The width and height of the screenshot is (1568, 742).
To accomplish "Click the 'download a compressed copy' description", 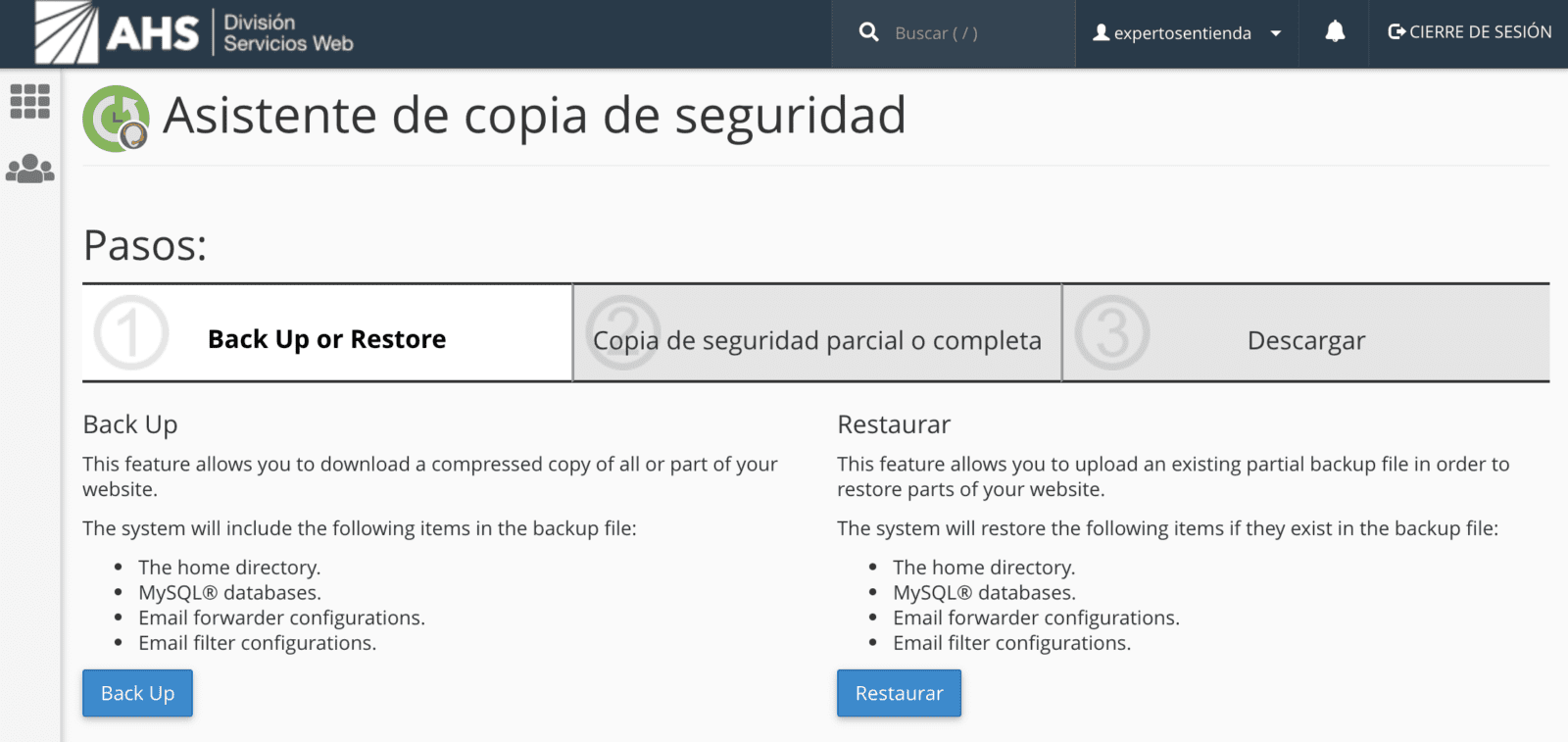I will click(430, 476).
